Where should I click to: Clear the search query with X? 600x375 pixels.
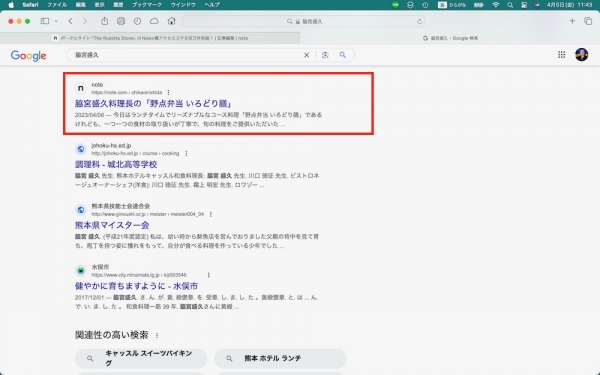point(307,55)
